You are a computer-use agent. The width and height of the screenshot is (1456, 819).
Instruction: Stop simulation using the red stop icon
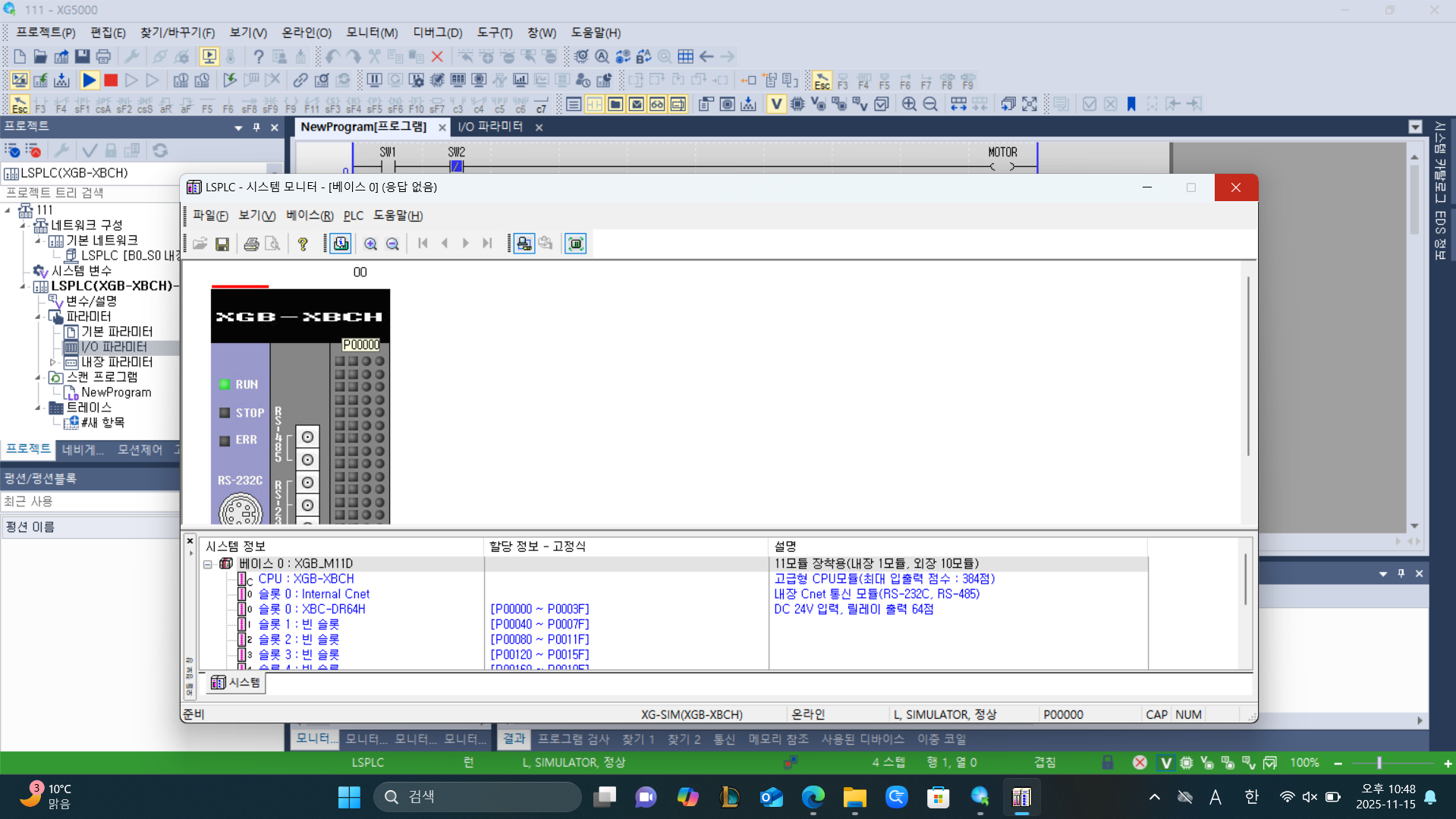coord(110,80)
